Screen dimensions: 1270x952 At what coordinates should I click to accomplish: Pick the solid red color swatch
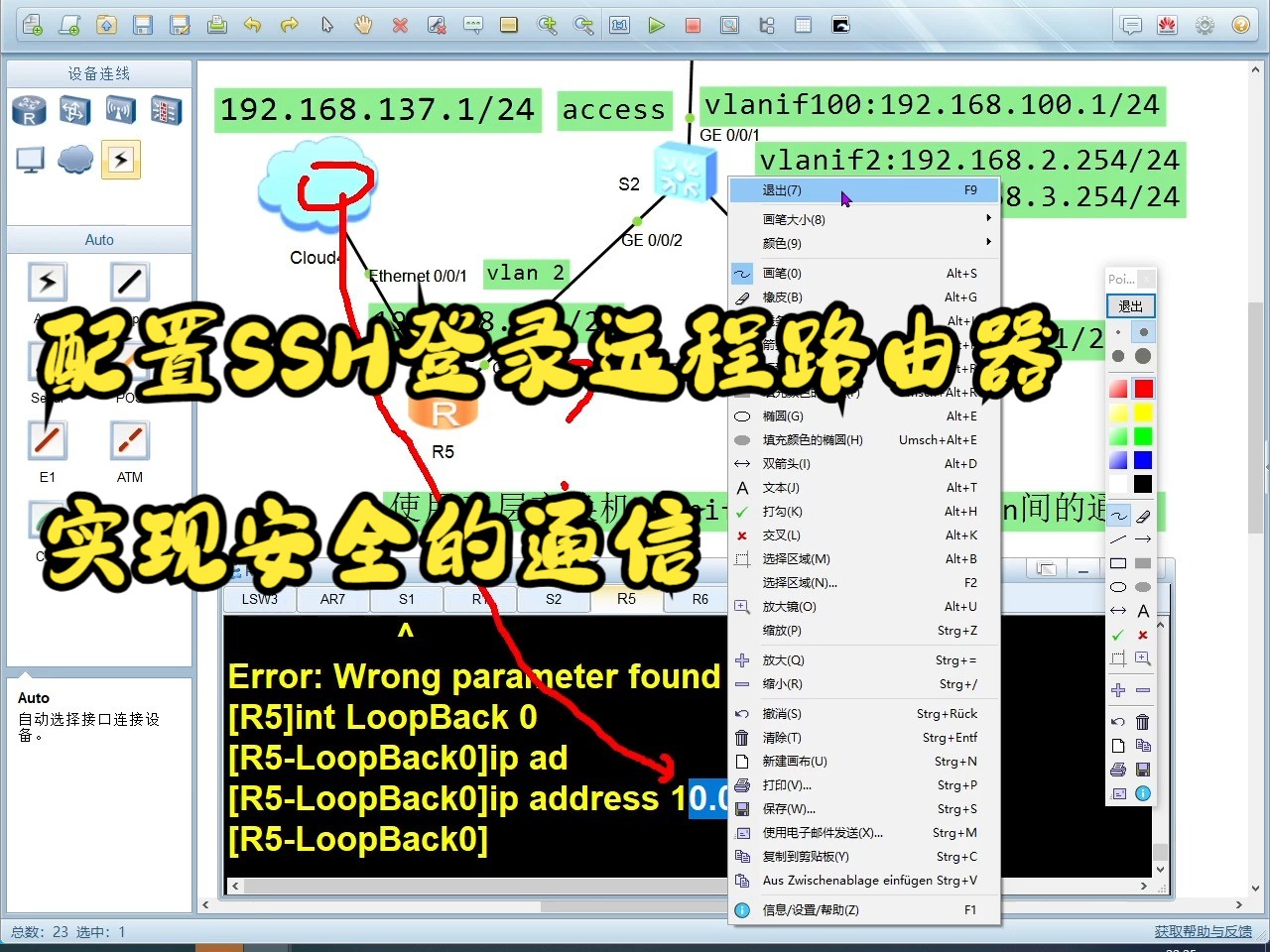tap(1143, 389)
